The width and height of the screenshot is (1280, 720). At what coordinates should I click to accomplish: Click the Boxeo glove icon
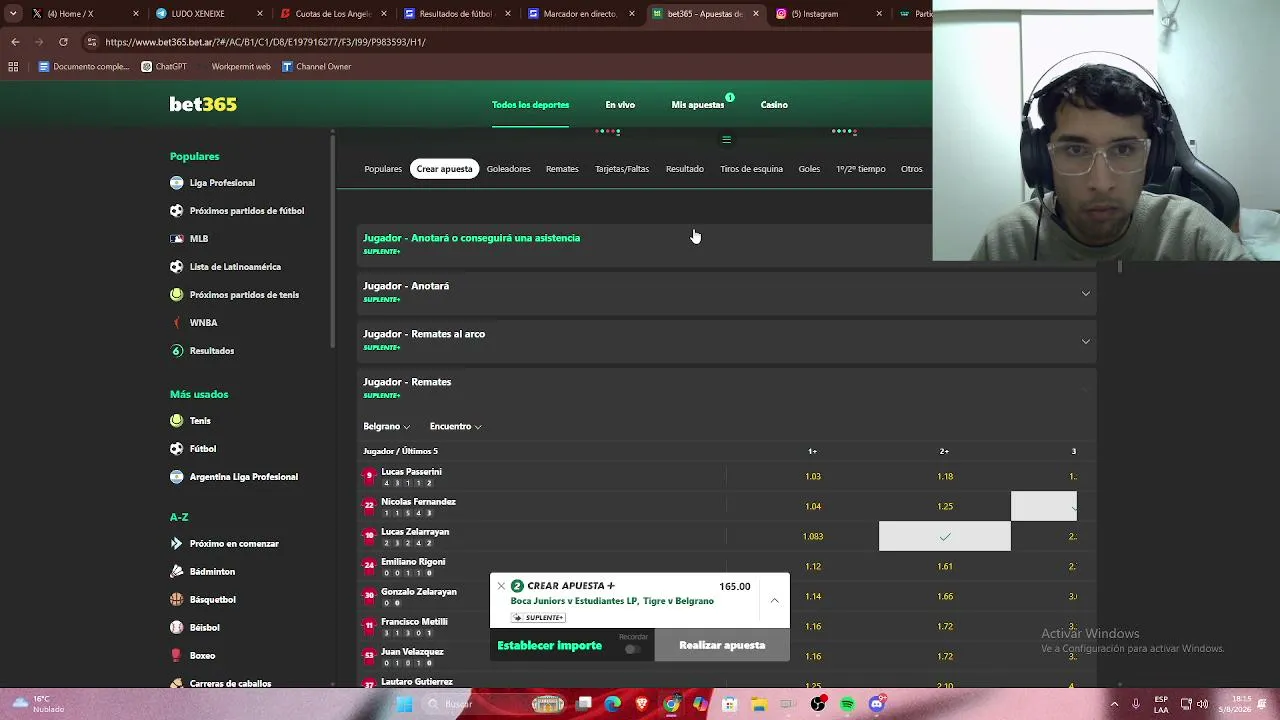point(177,656)
